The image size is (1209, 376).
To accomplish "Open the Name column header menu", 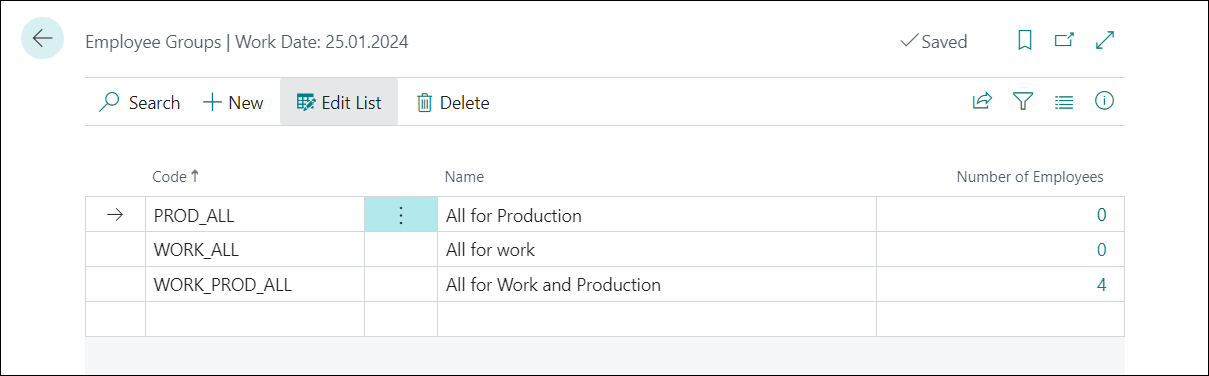I will (464, 176).
